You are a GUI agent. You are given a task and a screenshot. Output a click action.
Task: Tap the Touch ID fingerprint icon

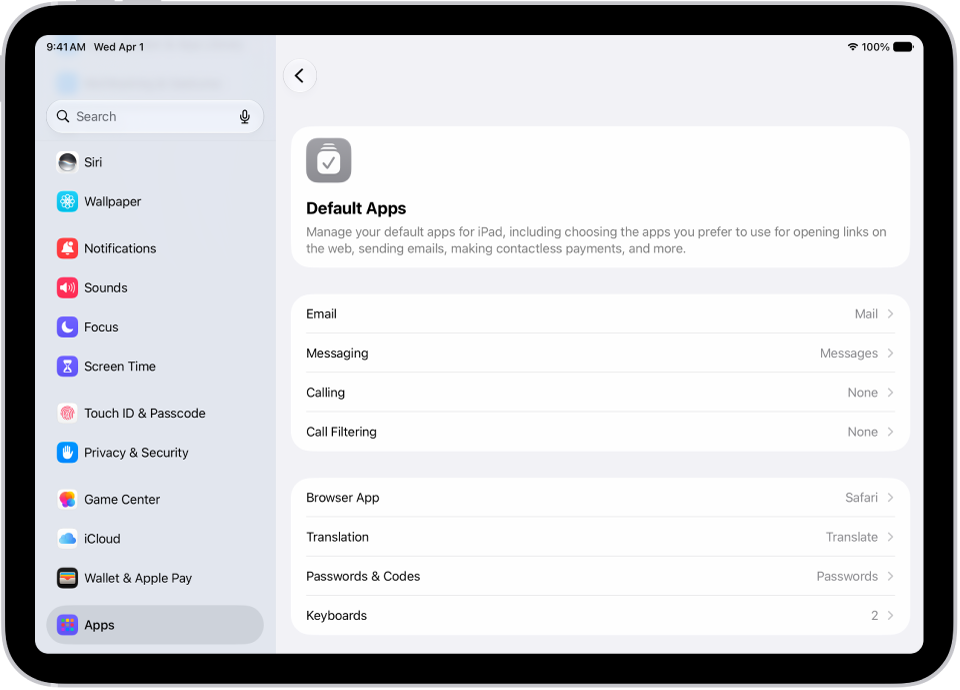tap(67, 413)
